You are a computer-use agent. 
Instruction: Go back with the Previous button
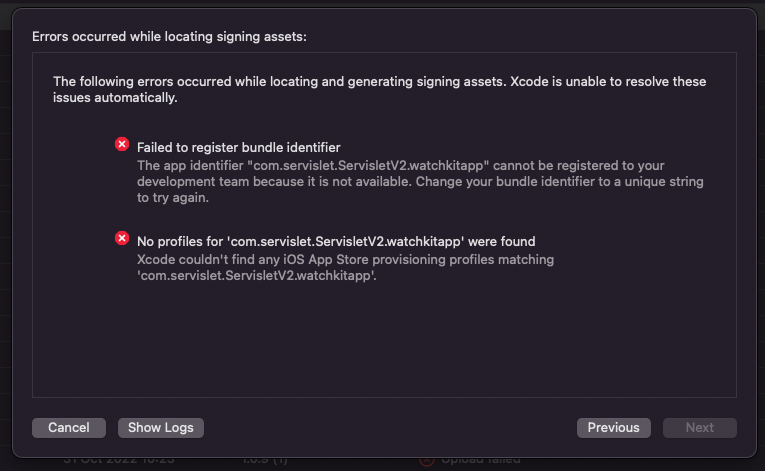[613, 427]
